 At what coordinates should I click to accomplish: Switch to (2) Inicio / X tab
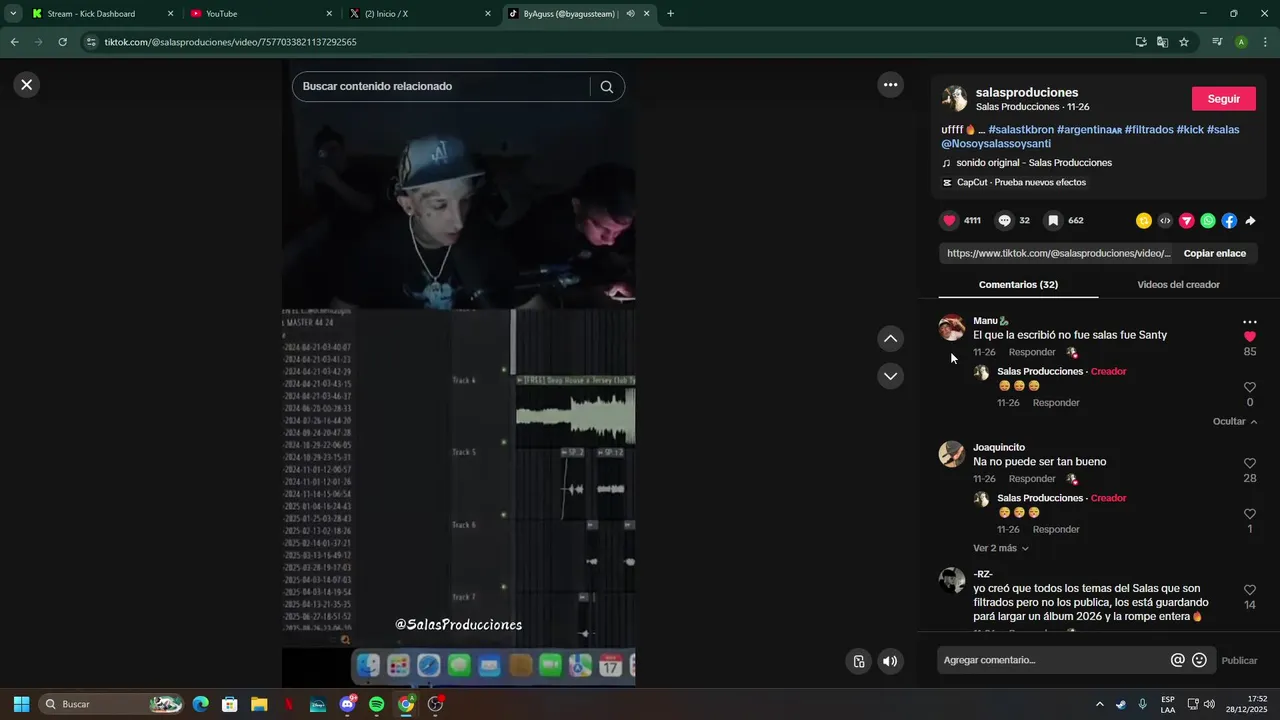(x=420, y=14)
